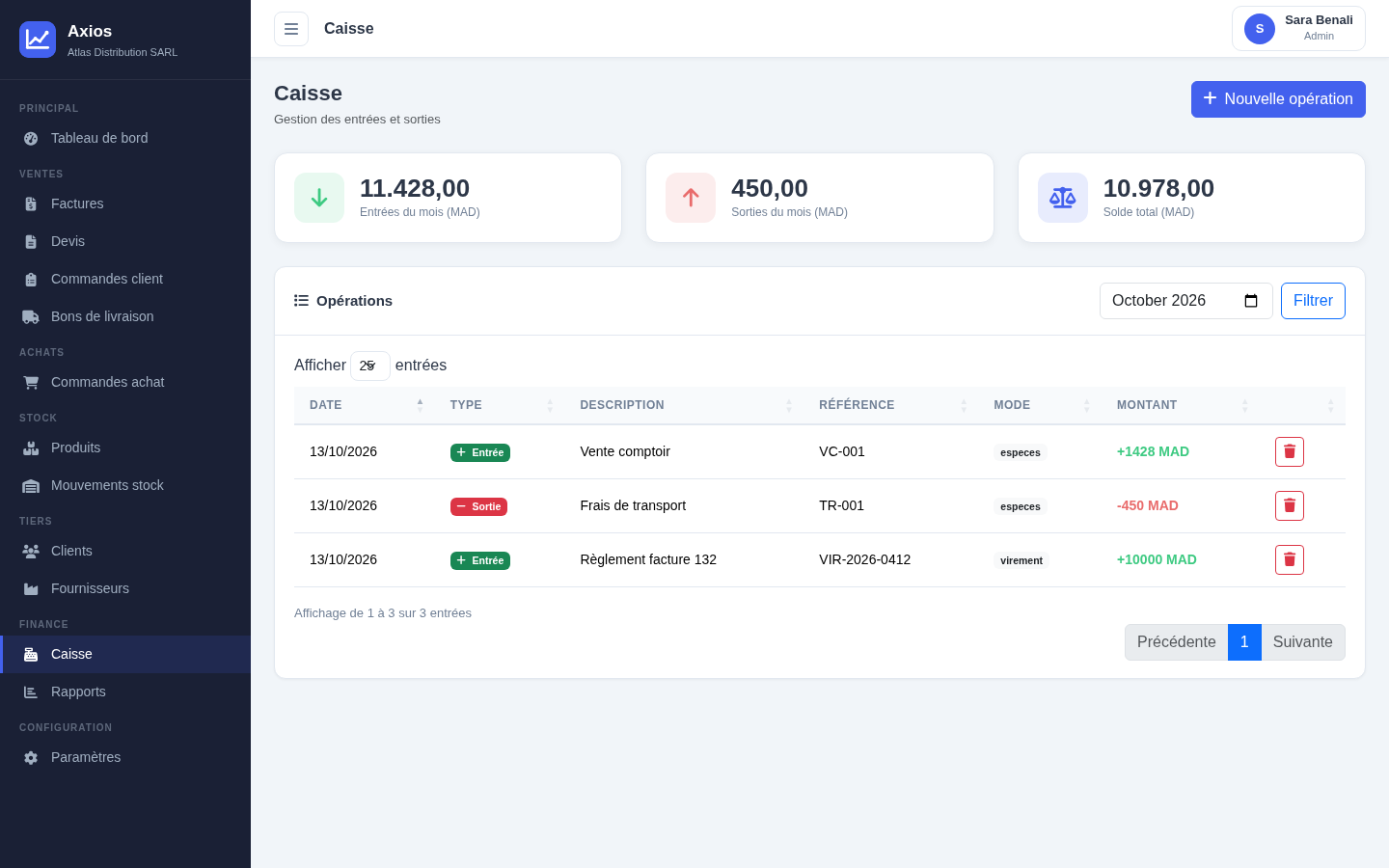1389x868 pixels.
Task: Click the red sorties arrow icon
Action: tap(691, 198)
